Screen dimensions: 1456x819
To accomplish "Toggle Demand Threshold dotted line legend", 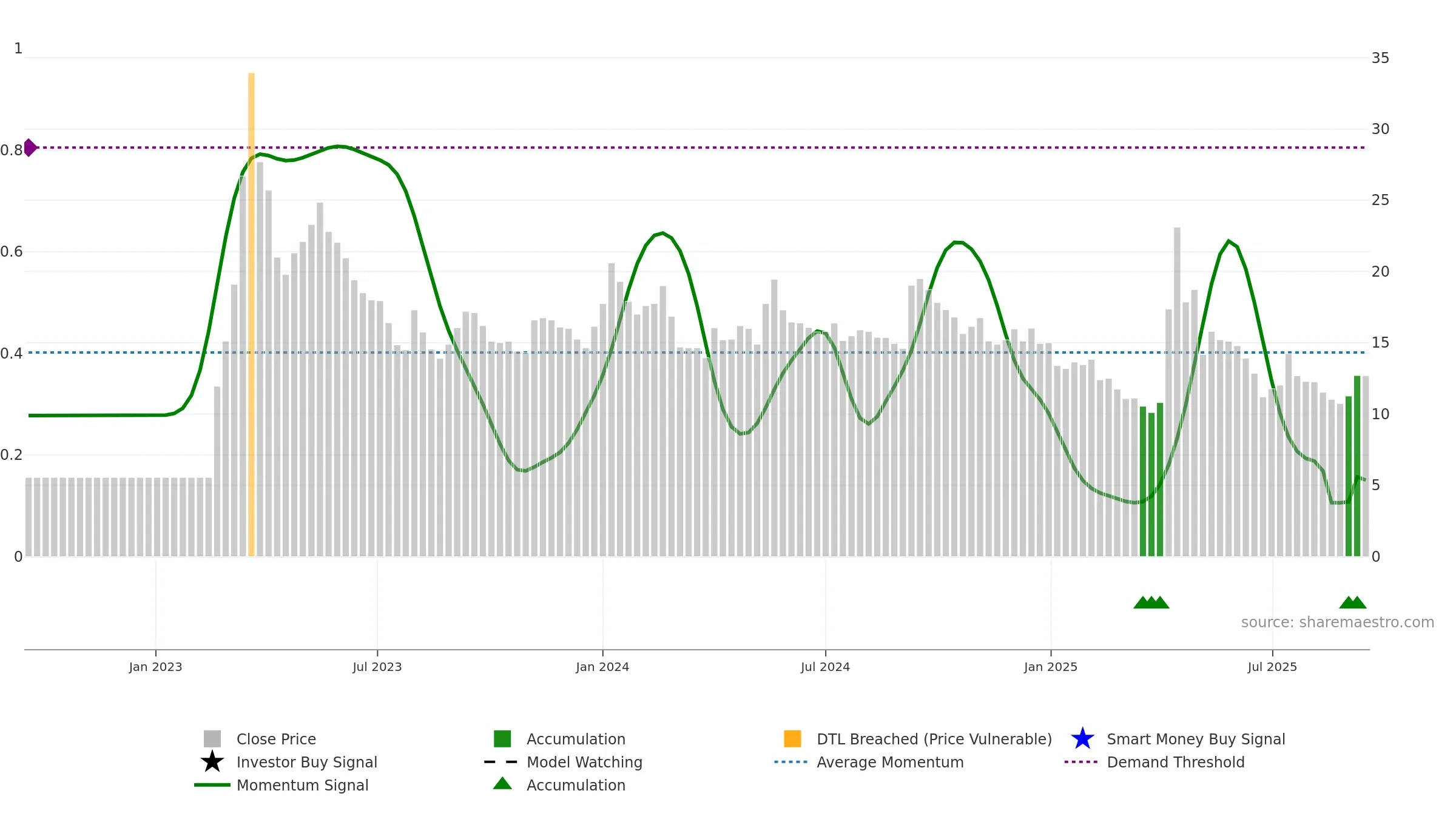I will (x=1154, y=762).
